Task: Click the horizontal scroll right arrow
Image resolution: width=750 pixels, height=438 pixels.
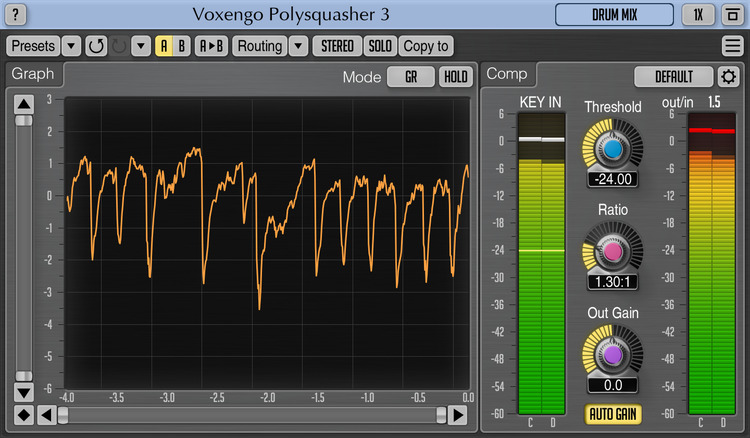Action: point(458,415)
